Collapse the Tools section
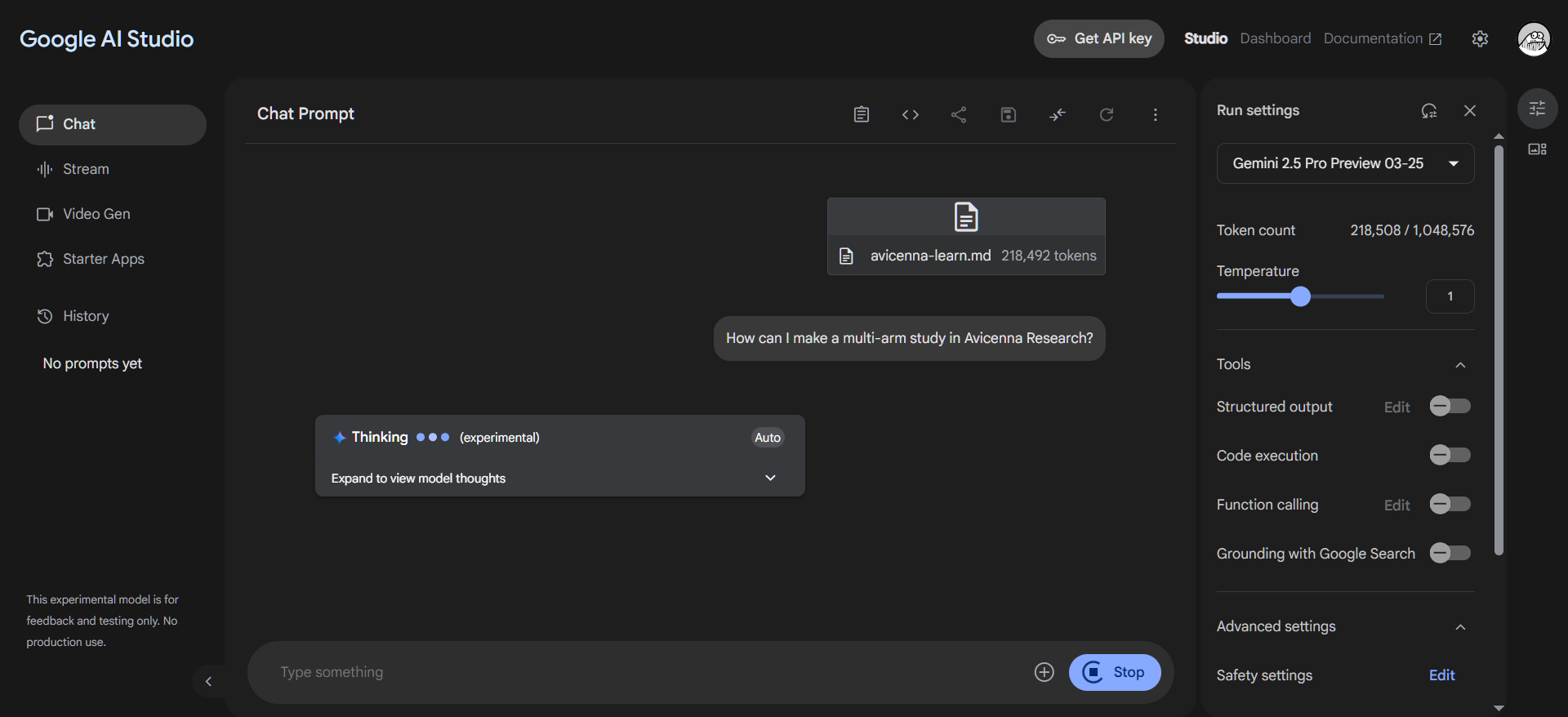The width and height of the screenshot is (1568, 717). [x=1460, y=364]
